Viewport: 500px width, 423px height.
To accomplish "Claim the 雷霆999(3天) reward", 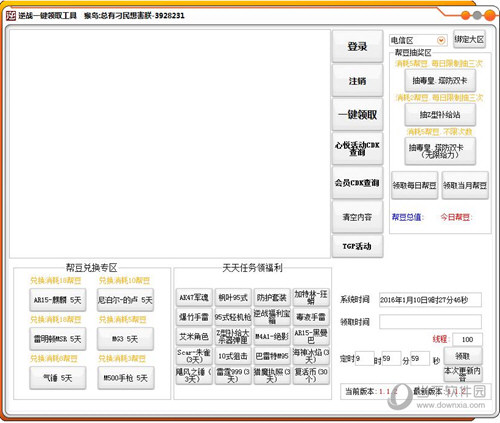I will pos(233,376).
